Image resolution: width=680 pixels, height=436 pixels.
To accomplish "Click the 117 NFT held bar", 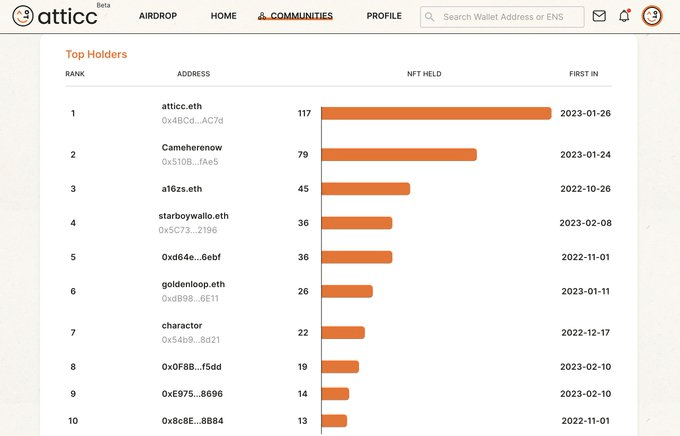I will pos(436,113).
